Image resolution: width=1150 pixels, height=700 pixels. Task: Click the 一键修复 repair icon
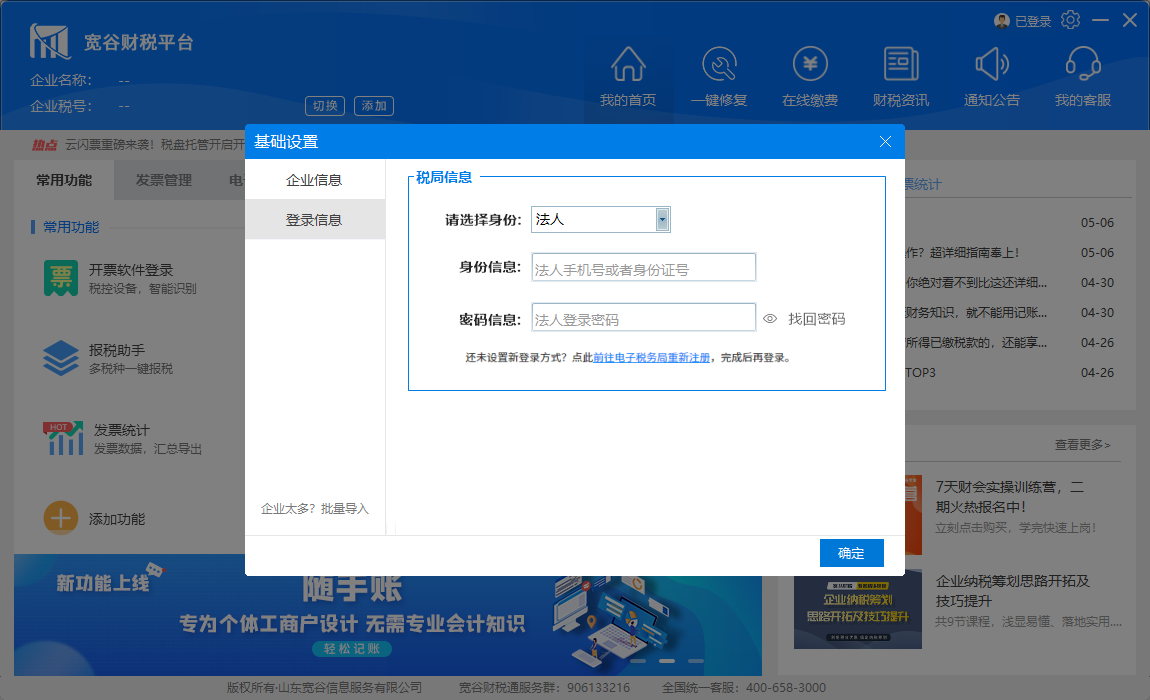(x=719, y=65)
